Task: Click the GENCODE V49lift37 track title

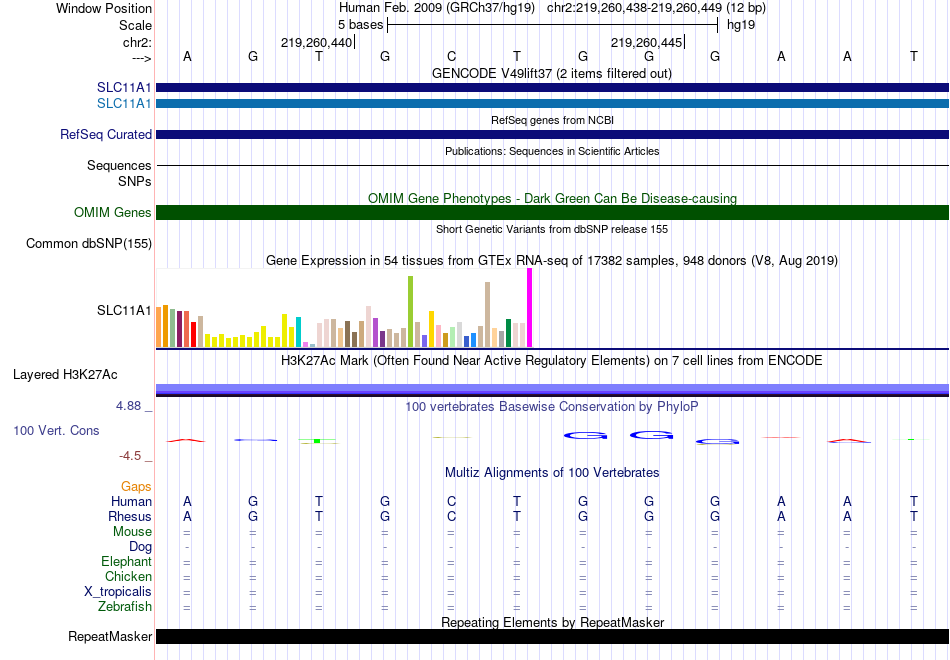Action: (551, 73)
